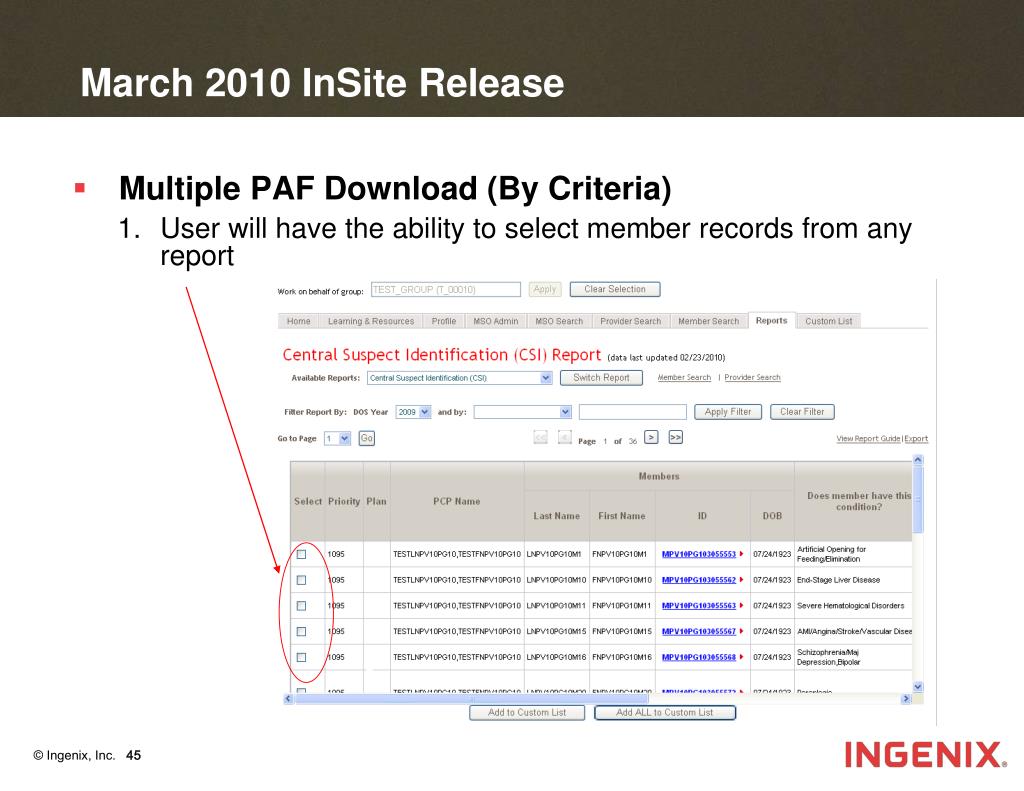Click red flag beside ID MPV10PG103055553
Image resolution: width=1024 pixels, height=791 pixels.
(x=742, y=554)
